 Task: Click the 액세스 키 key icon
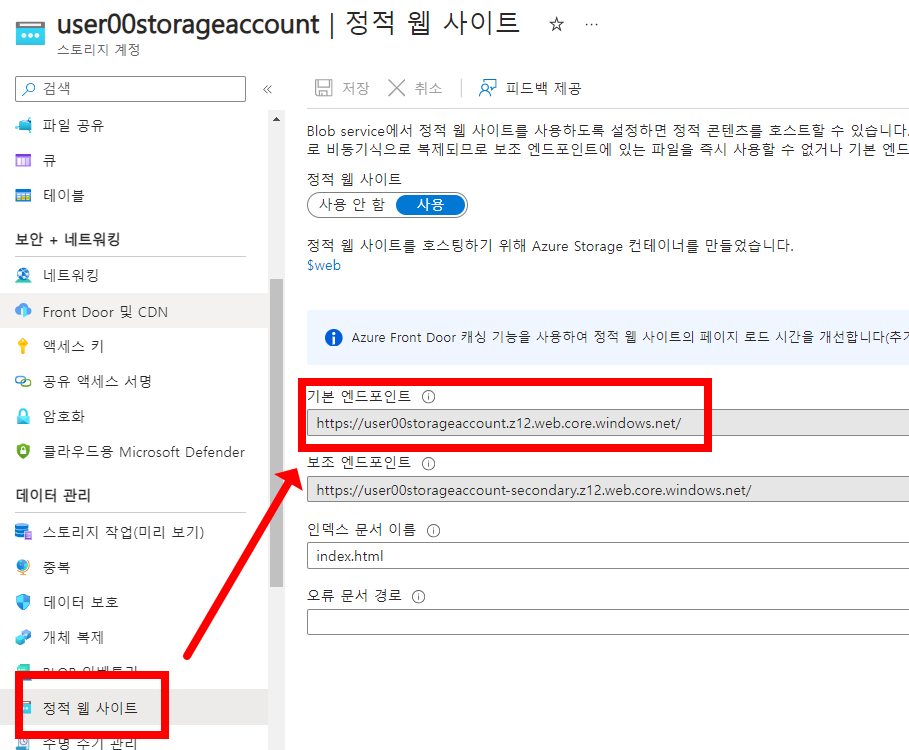pyautogui.click(x=23, y=346)
